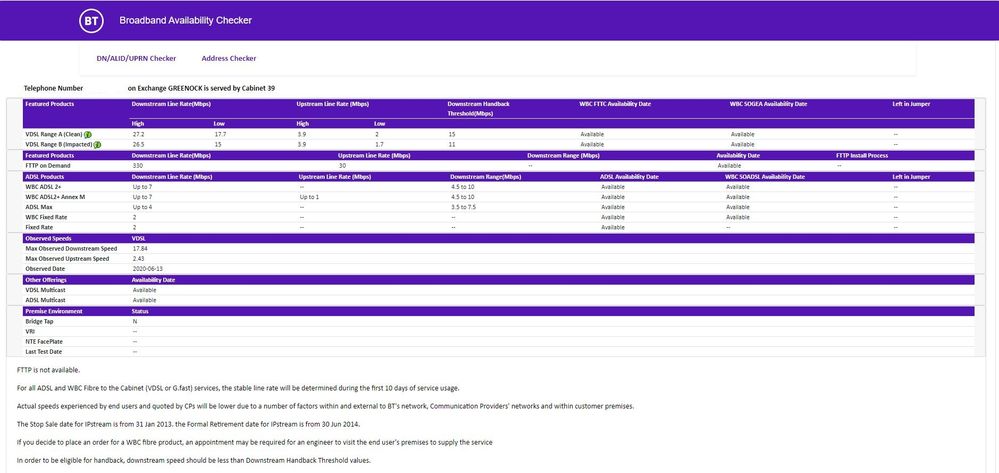This screenshot has height=473, width=999.
Task: Click the WBC SOGEA Availability Date column header
Action: (x=768, y=103)
